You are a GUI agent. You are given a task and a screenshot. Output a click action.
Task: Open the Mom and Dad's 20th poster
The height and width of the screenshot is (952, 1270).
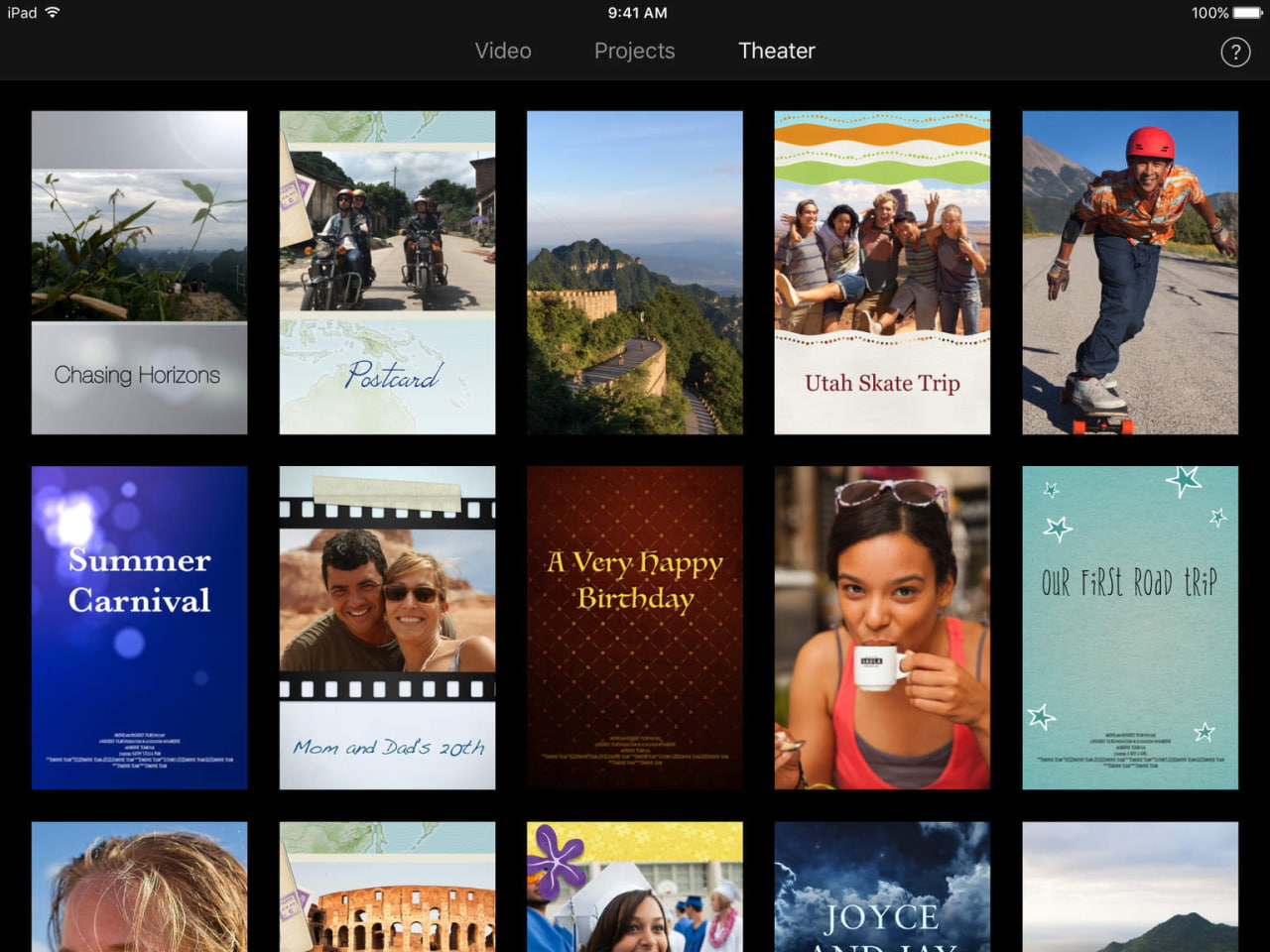point(387,628)
